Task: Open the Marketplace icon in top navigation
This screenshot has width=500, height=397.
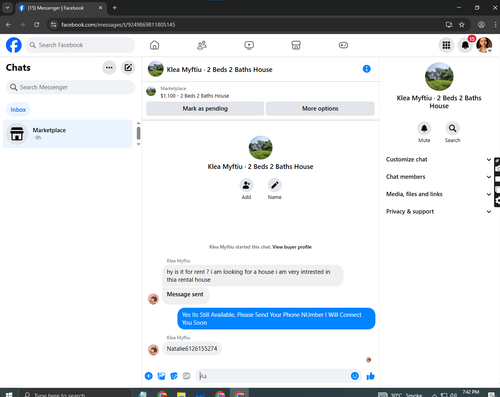Action: click(x=296, y=45)
